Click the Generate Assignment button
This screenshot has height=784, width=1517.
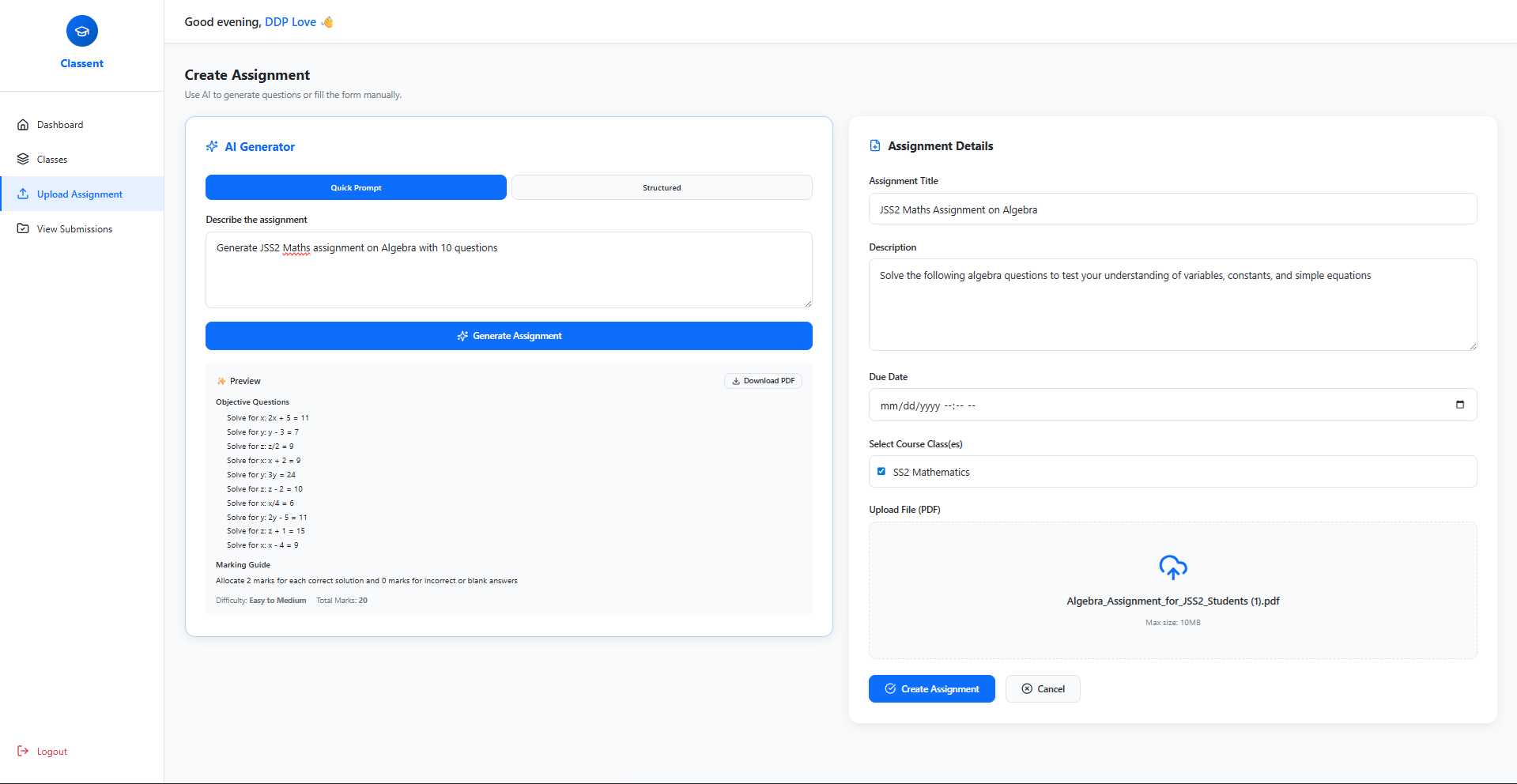pyautogui.click(x=509, y=336)
